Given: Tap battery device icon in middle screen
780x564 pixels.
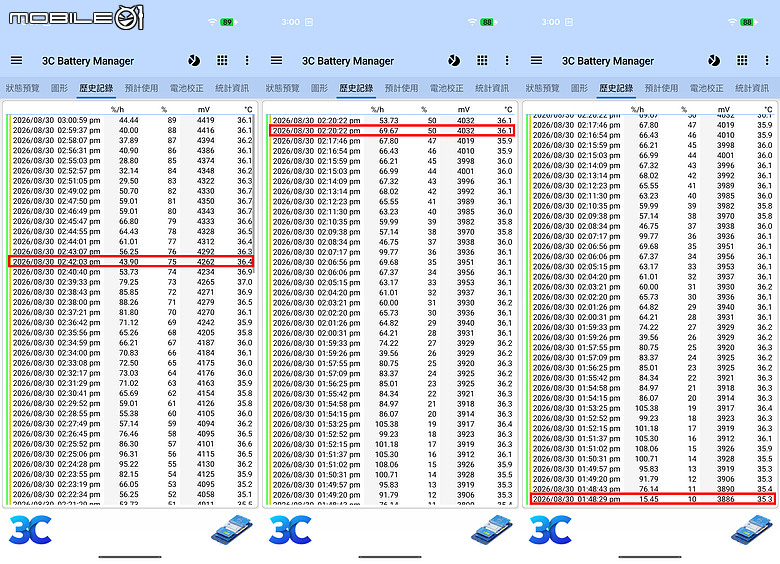Looking at the screenshot, I should [492, 530].
